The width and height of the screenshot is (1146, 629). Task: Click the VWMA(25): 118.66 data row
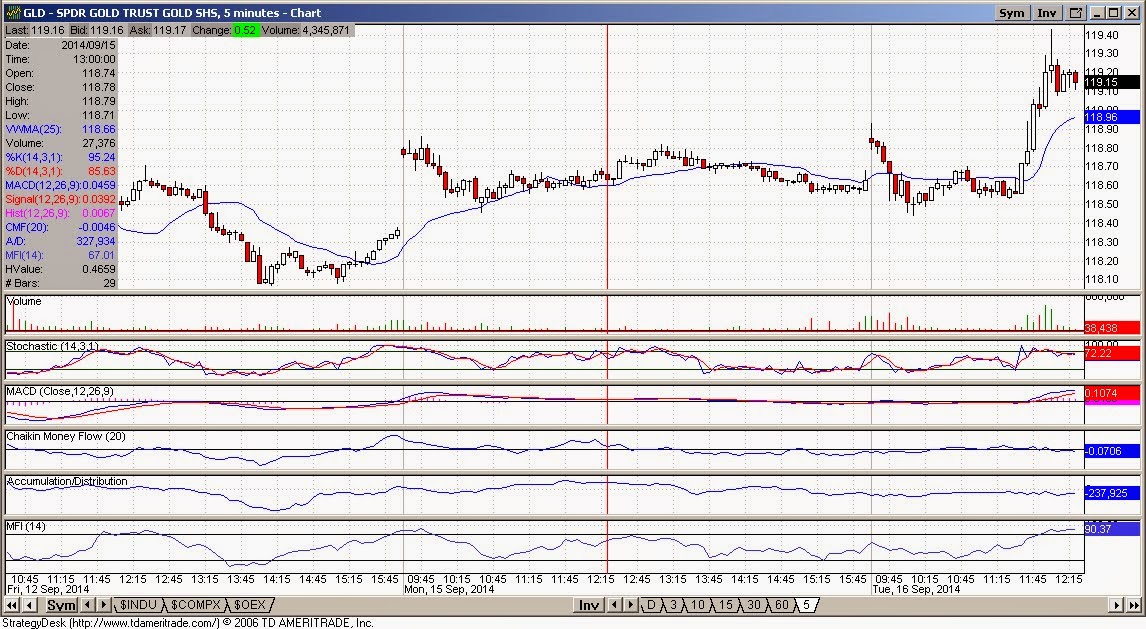pos(60,129)
